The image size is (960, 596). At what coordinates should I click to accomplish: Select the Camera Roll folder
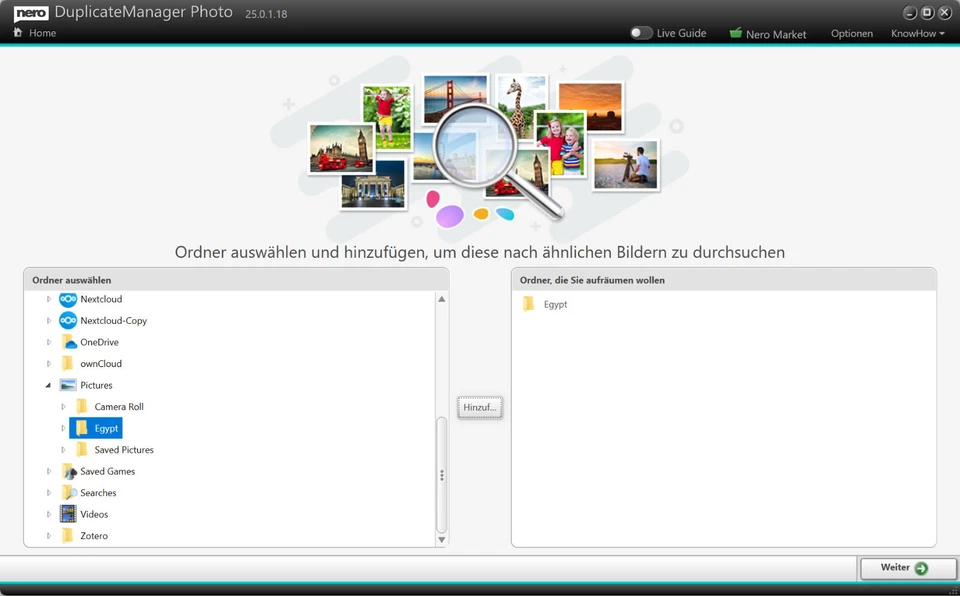(x=117, y=406)
